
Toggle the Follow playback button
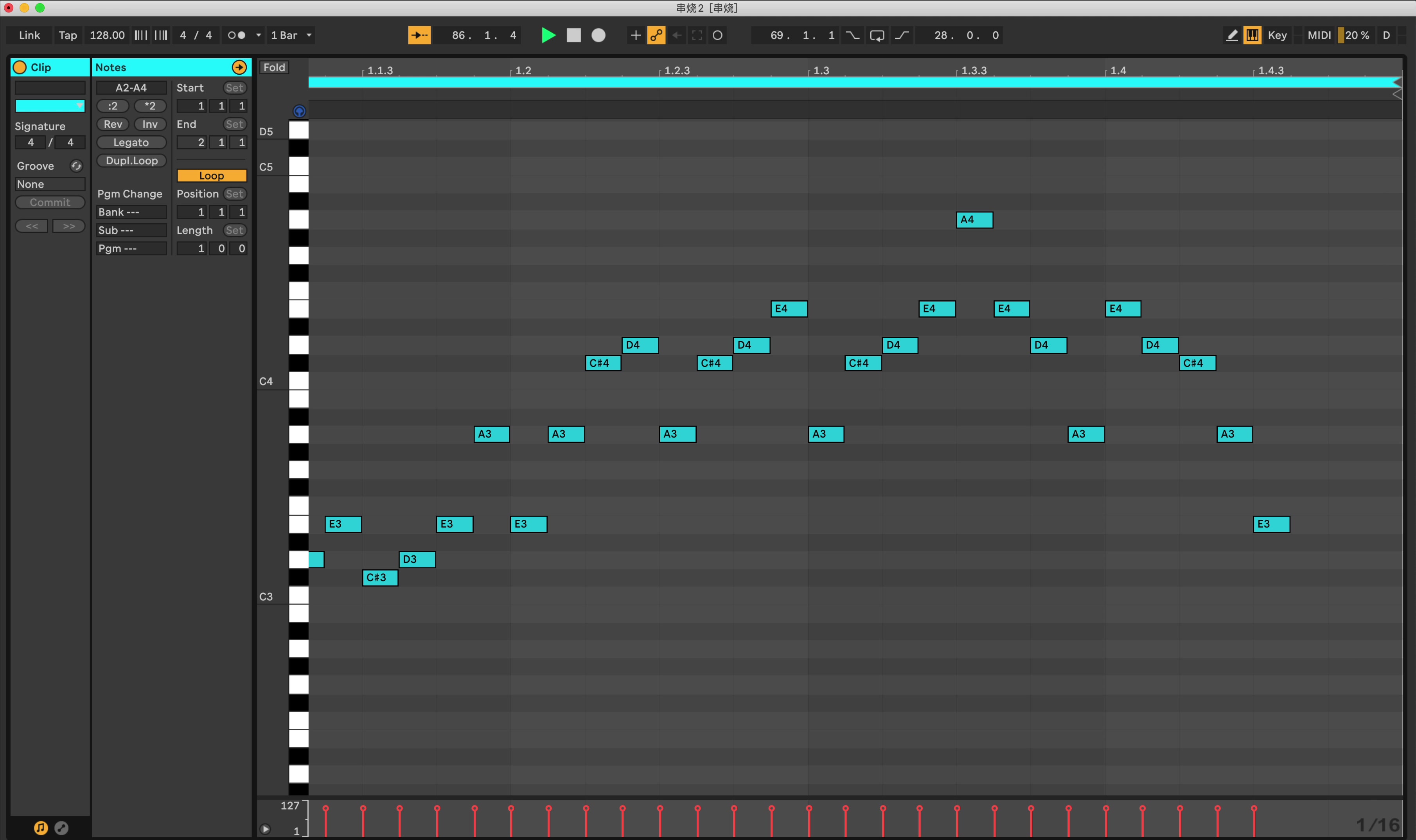pos(419,35)
